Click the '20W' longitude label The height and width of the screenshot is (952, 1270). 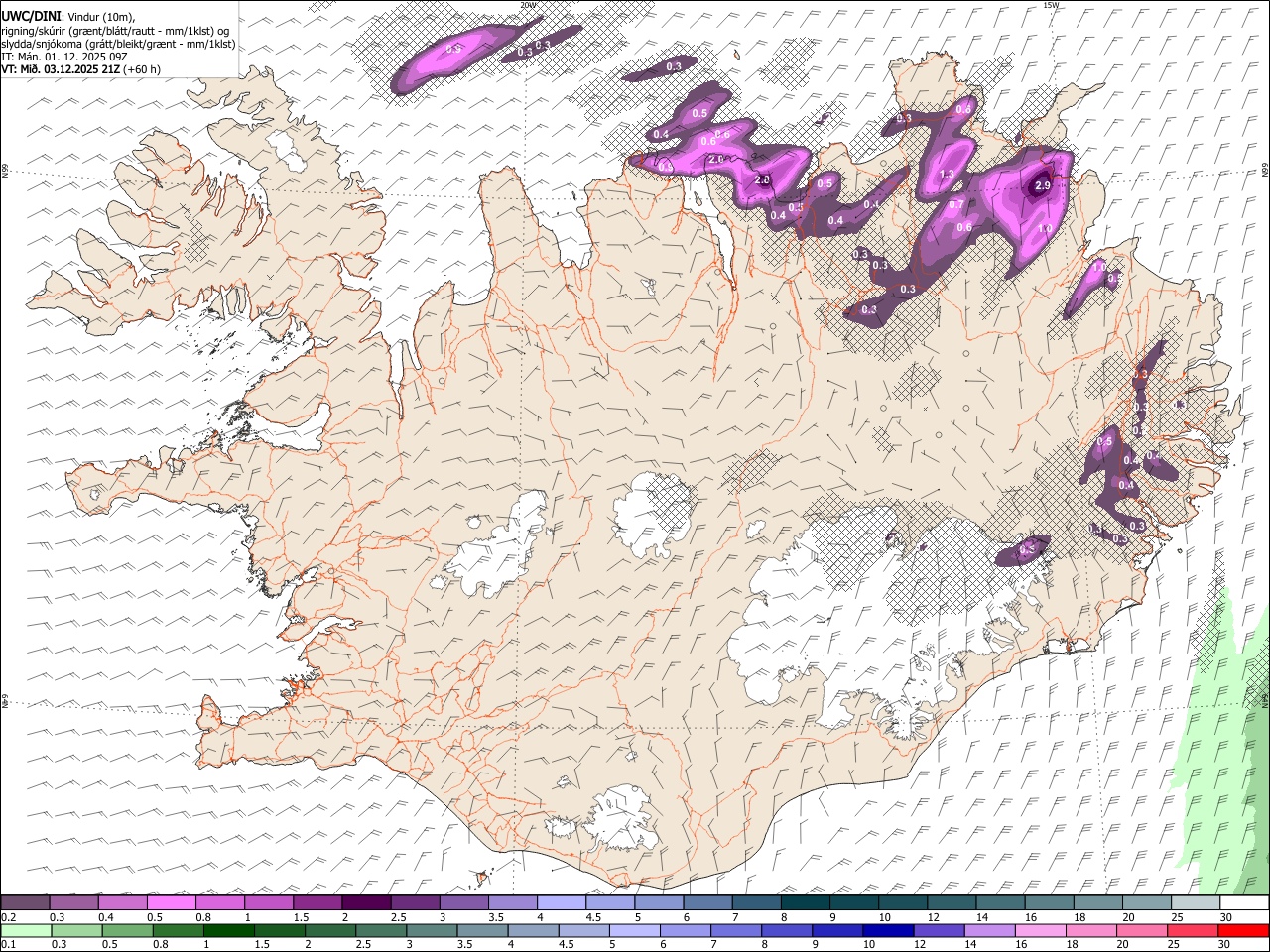[528, 5]
